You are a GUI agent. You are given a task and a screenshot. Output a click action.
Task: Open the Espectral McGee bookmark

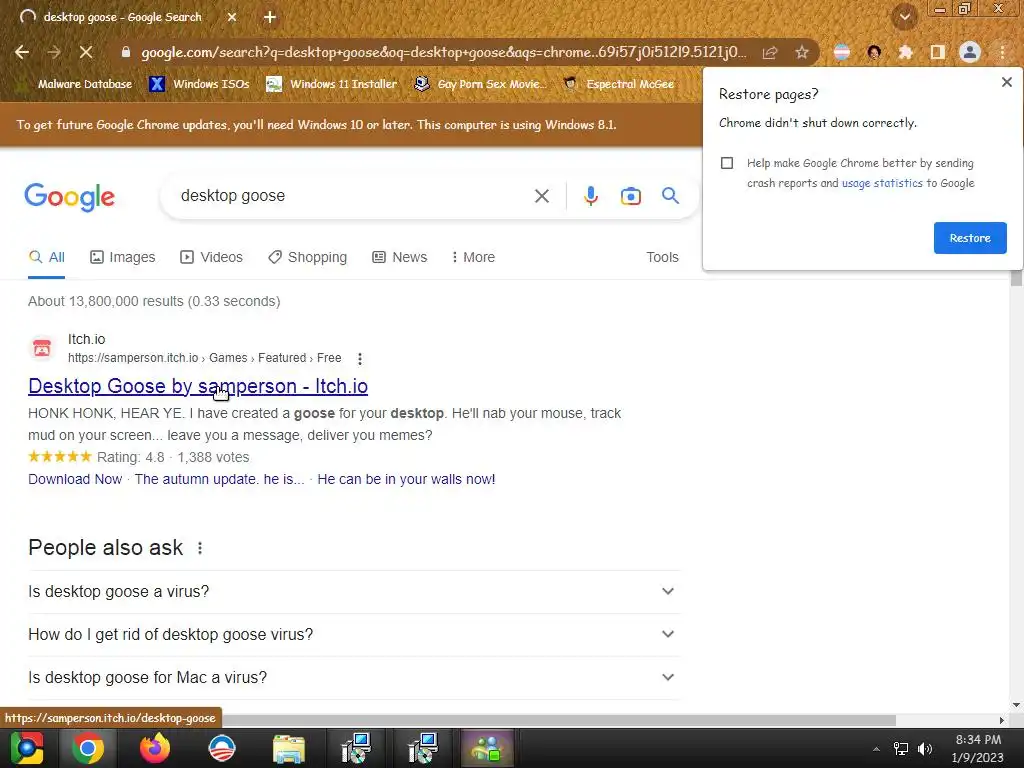pyautogui.click(x=618, y=84)
